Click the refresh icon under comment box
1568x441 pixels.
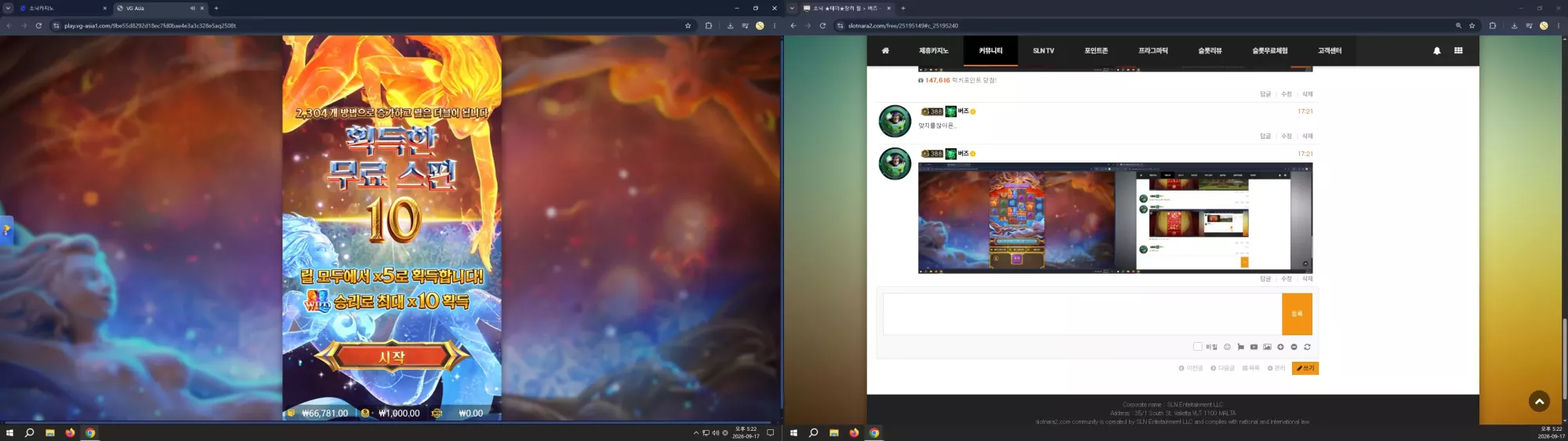(1307, 347)
